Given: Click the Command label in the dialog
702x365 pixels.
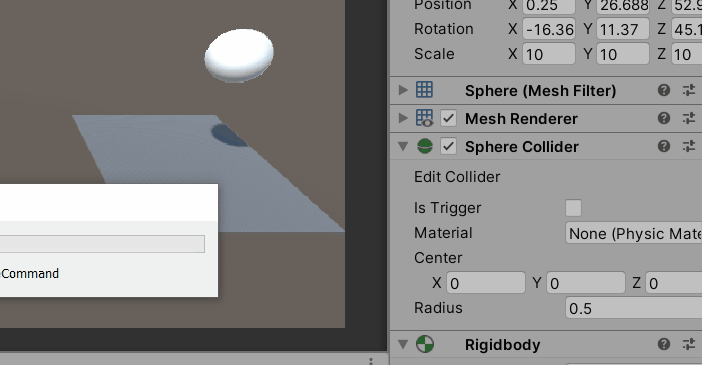Looking at the screenshot, I should pyautogui.click(x=30, y=274).
